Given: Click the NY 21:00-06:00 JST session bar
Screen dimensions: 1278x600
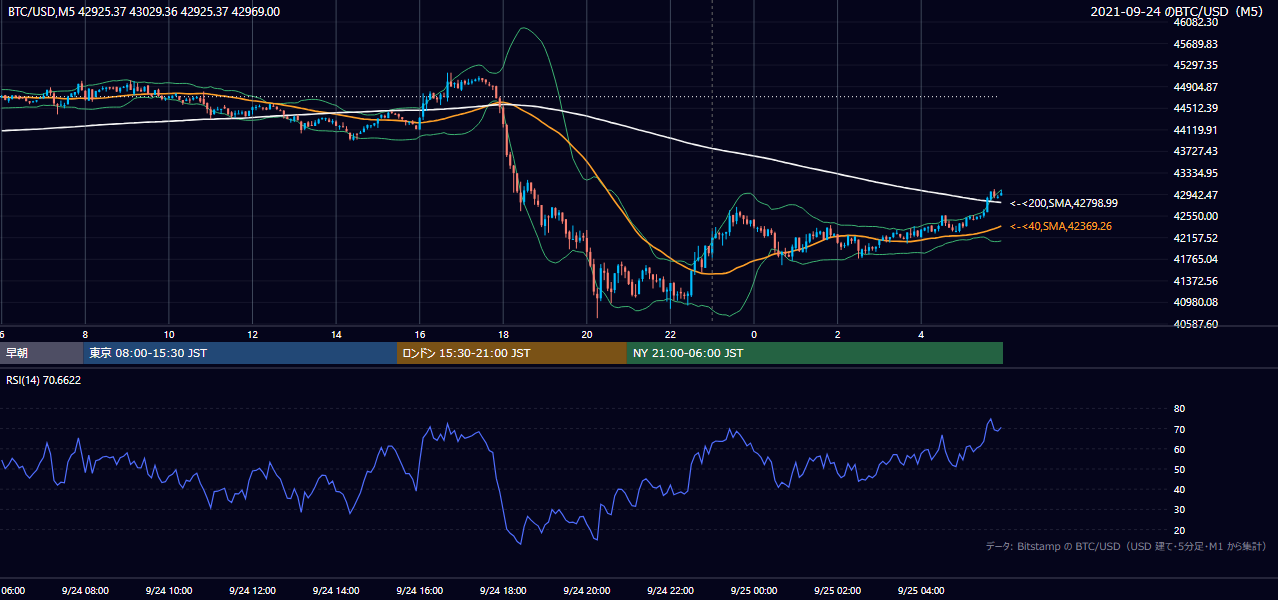Looking at the screenshot, I should click(815, 353).
